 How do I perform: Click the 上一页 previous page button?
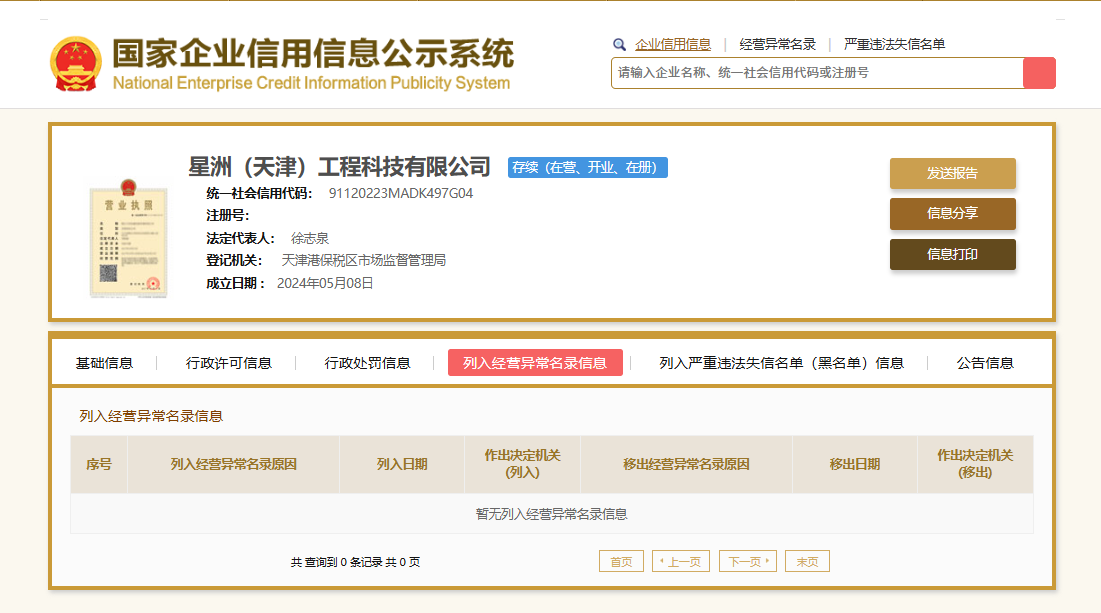pos(681,561)
